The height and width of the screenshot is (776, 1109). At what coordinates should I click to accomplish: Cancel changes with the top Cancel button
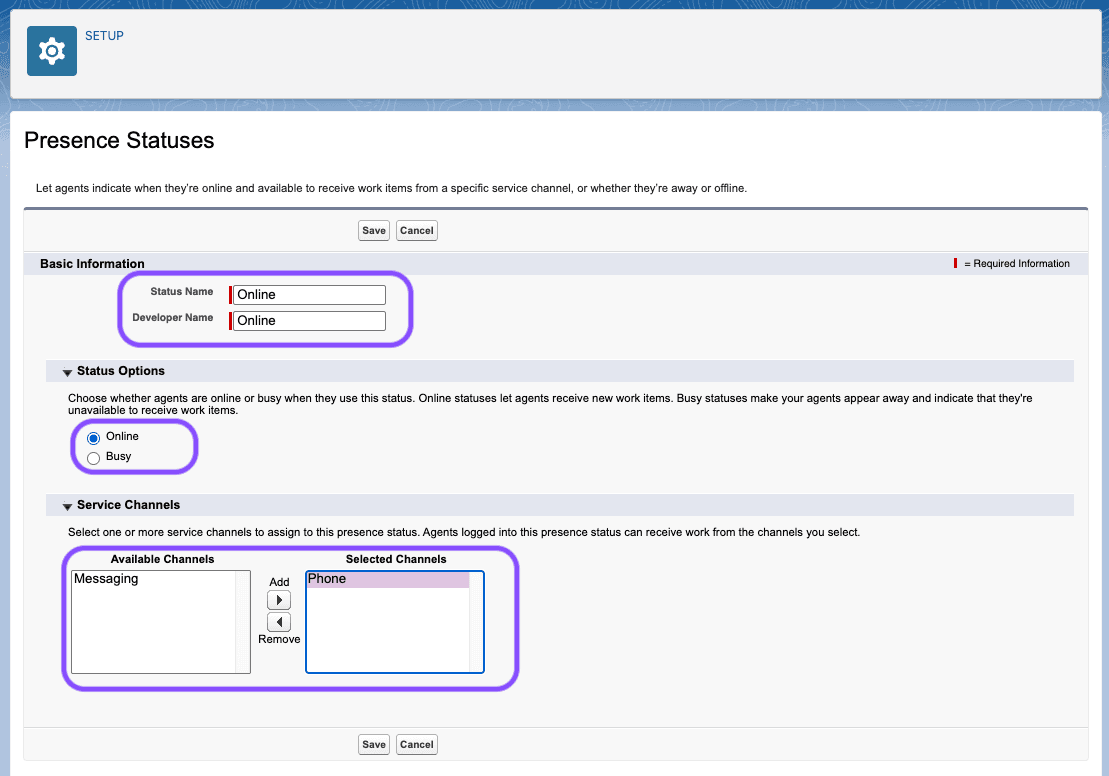click(x=416, y=230)
